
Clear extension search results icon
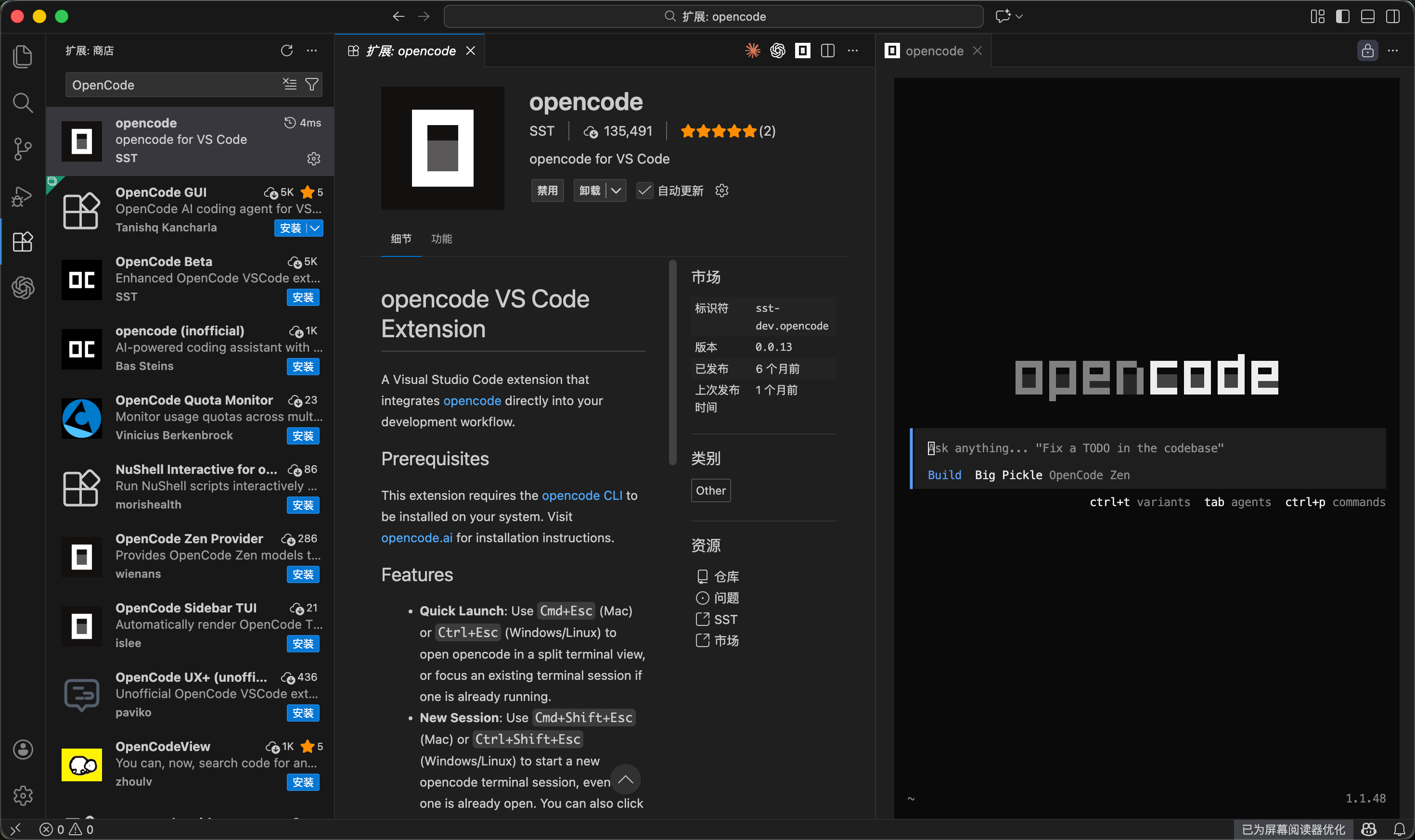point(289,85)
